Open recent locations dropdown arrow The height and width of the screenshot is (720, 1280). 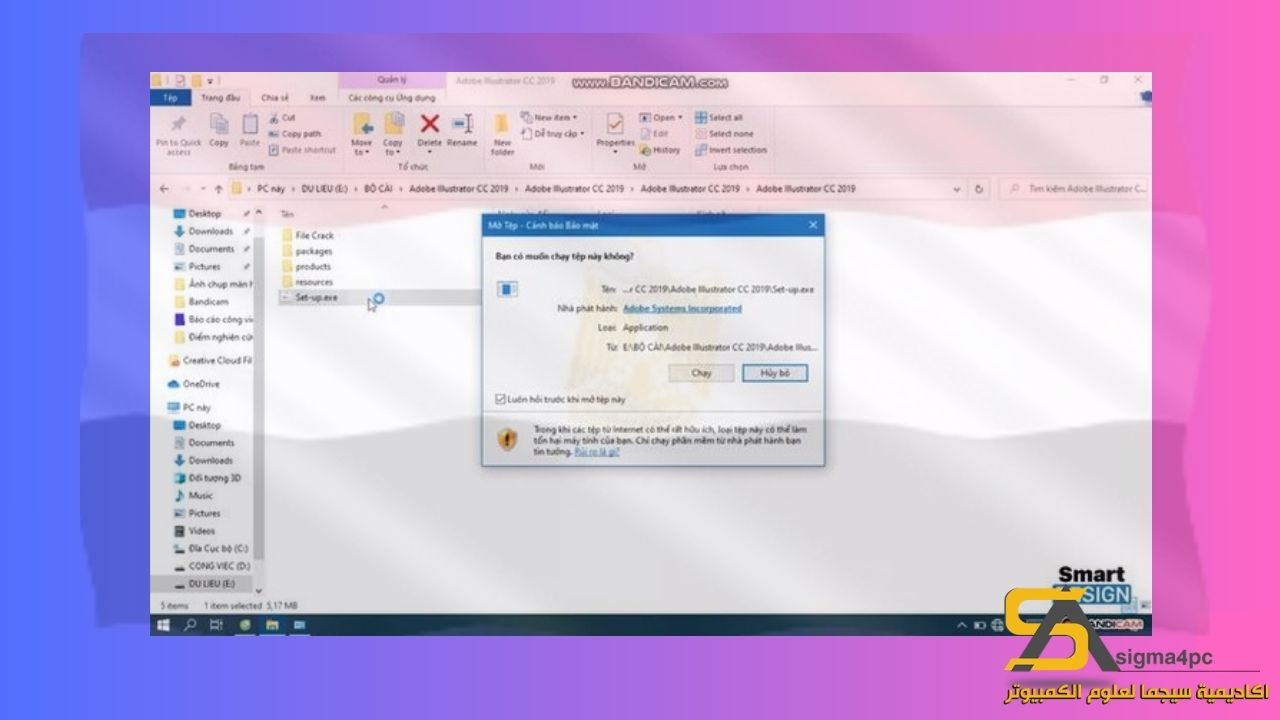pyautogui.click(x=202, y=188)
